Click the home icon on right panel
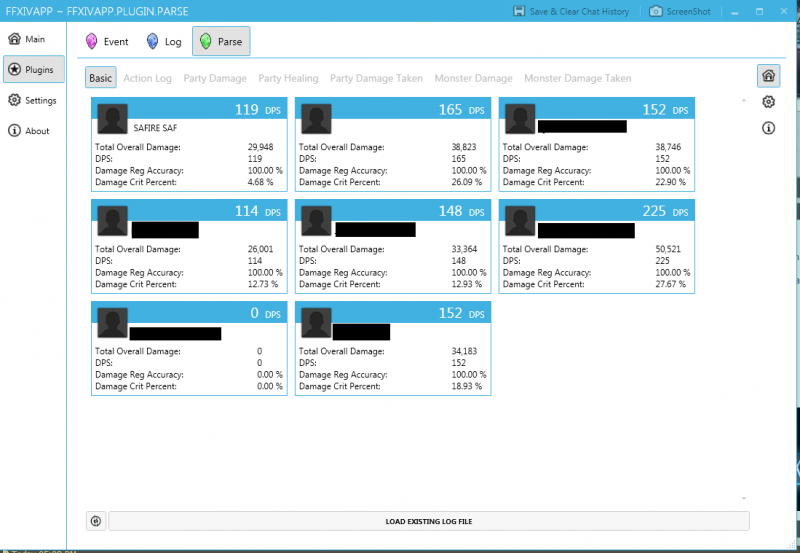Screen dimensions: 800x553 (768, 76)
